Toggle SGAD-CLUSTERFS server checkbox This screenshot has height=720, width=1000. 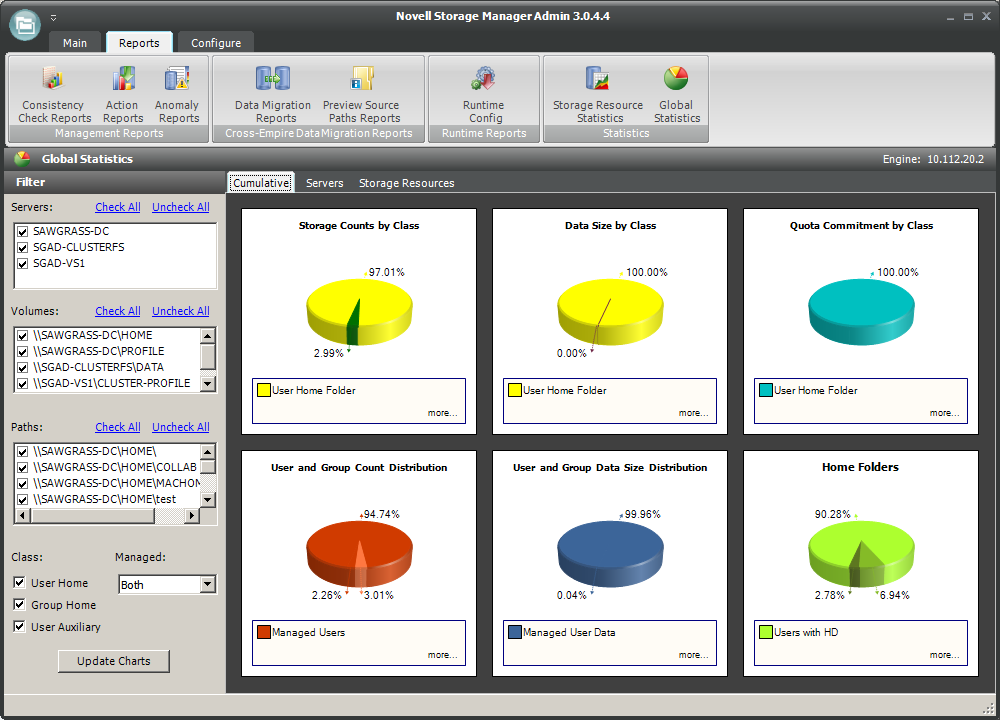tap(22, 247)
